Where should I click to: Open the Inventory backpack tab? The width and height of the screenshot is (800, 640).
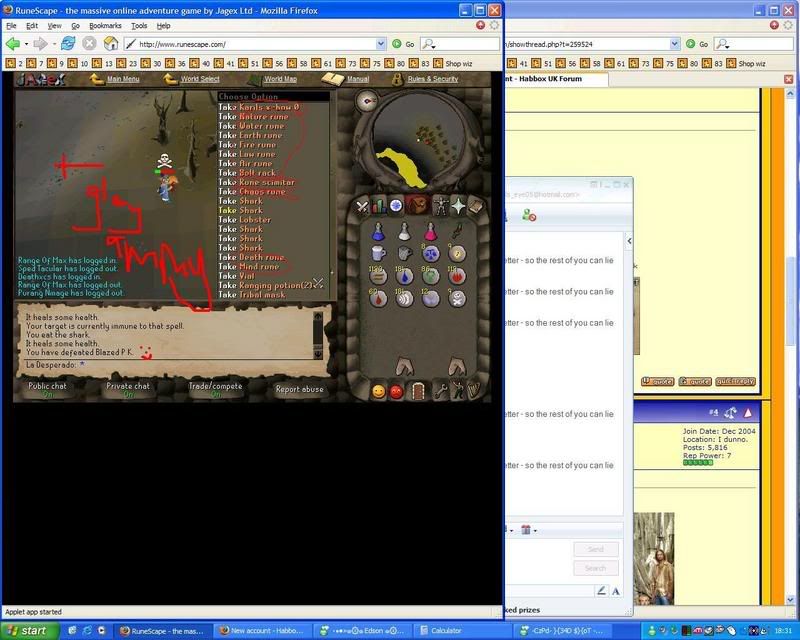pos(417,206)
